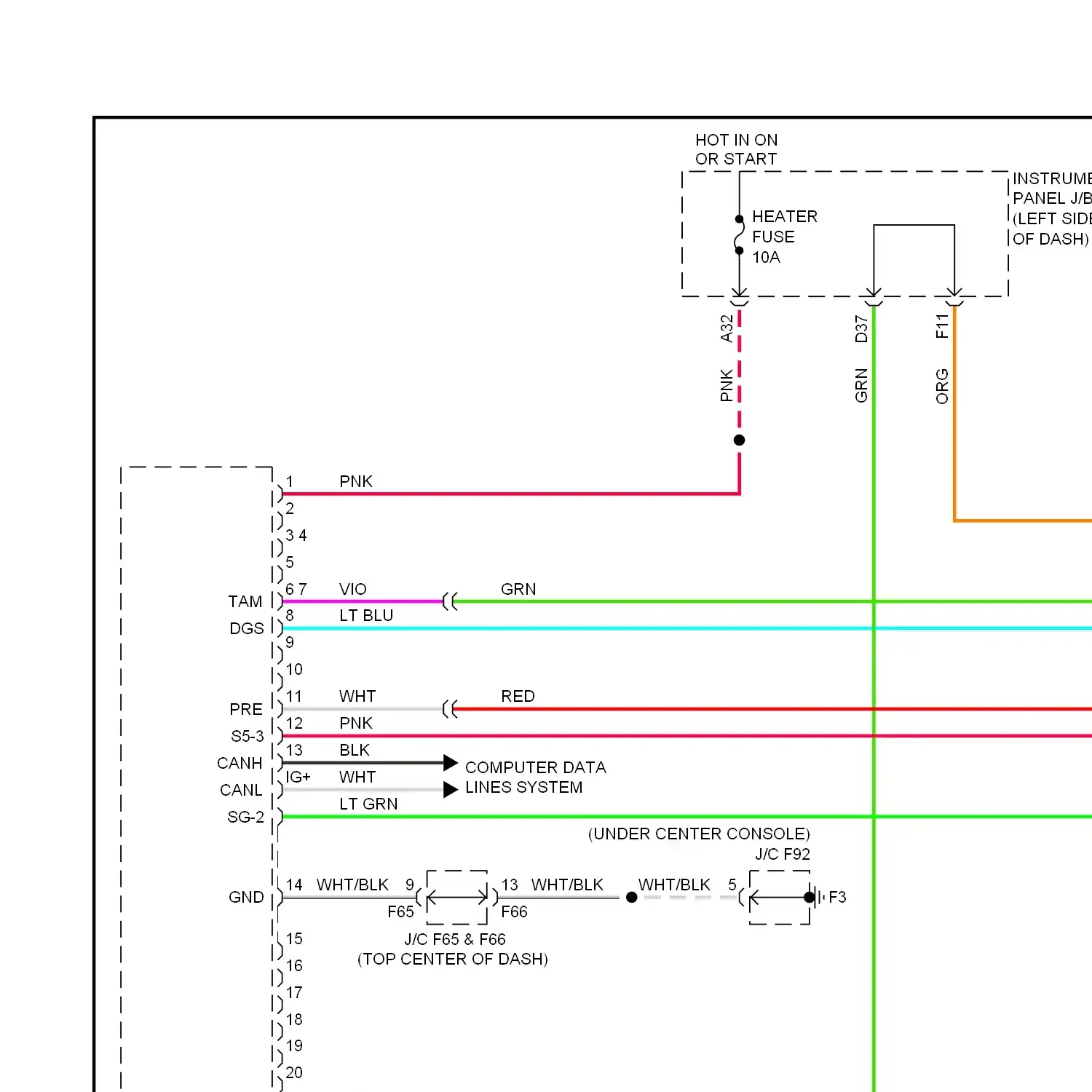The image size is (1092, 1092).
Task: Click the IG+ pin label
Action: (298, 777)
